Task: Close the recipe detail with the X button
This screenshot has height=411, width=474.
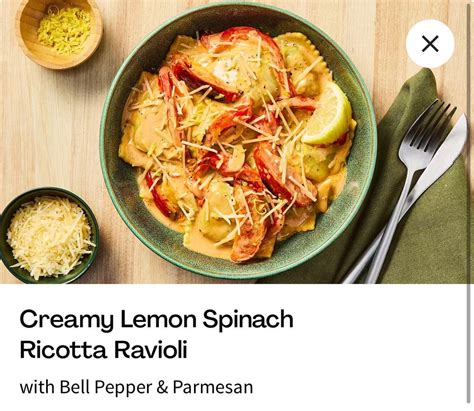Action: (x=430, y=44)
